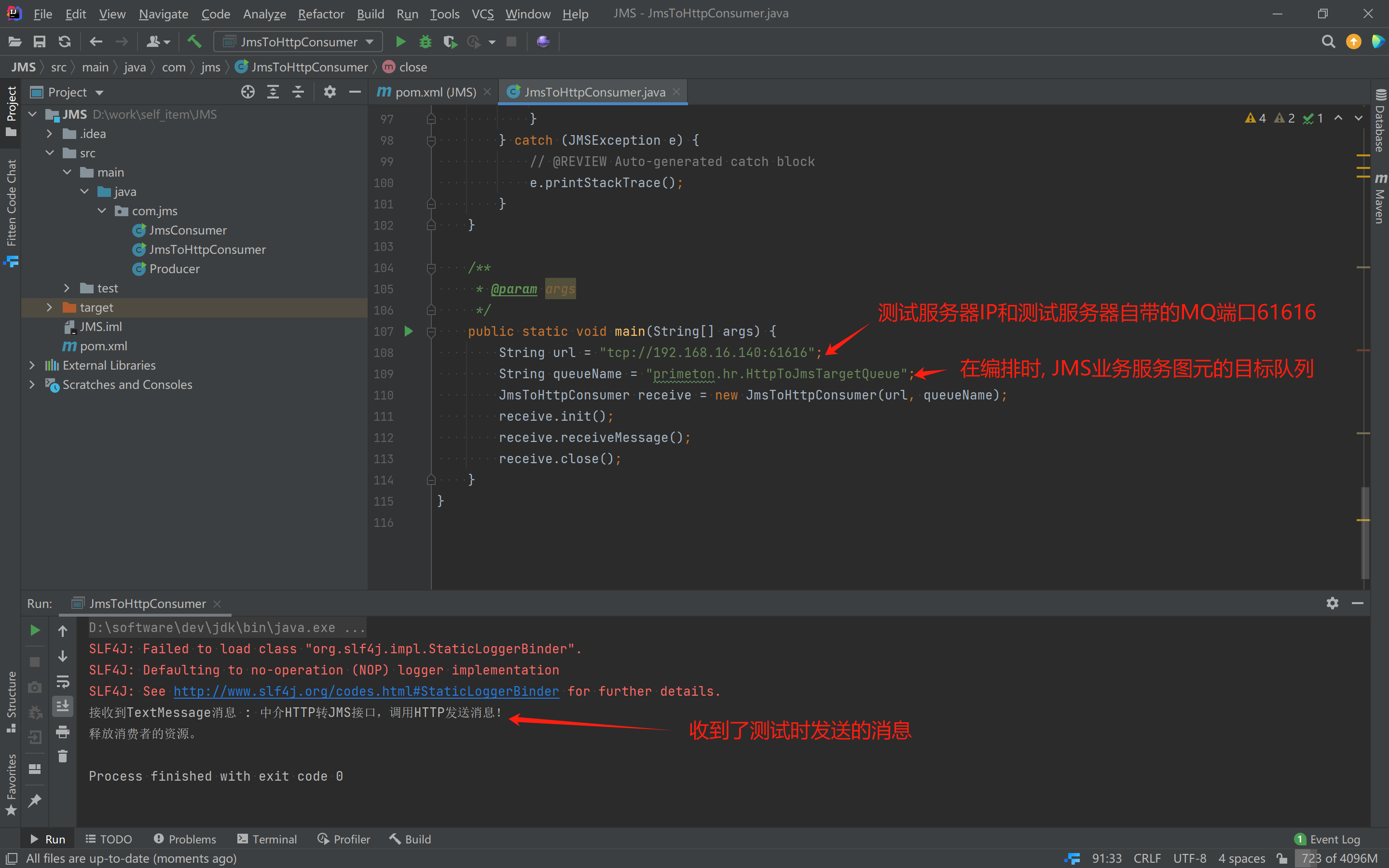Viewport: 1389px width, 868px height.
Task: Click the memory indicator 723 of 4096M
Action: (x=1338, y=858)
